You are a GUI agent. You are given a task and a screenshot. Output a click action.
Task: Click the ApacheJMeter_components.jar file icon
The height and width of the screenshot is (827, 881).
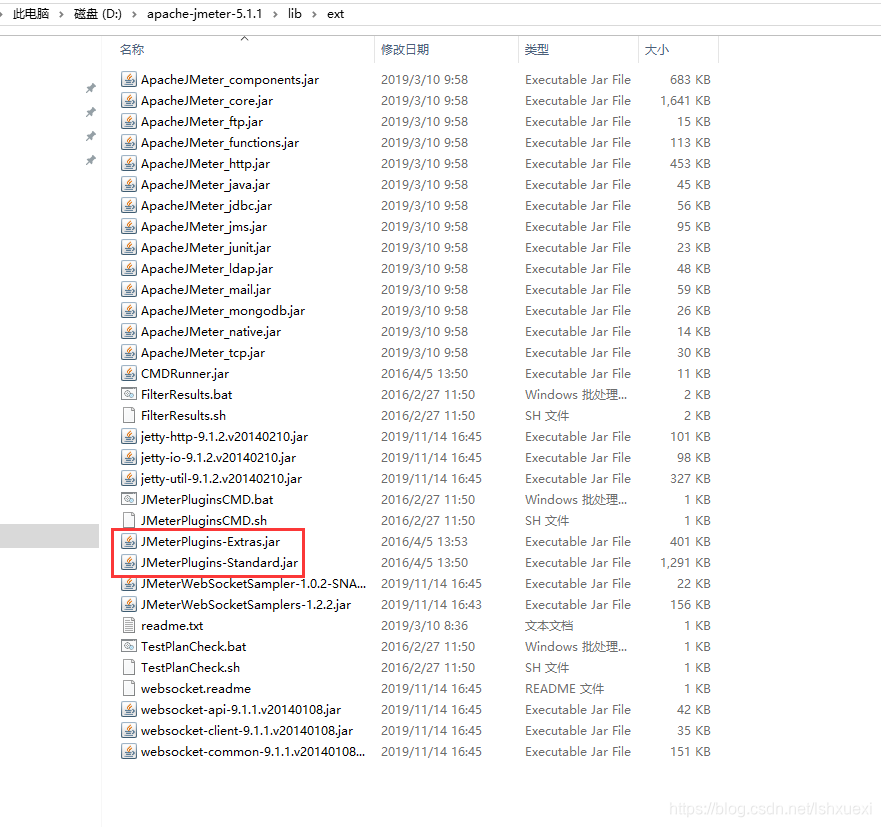[129, 80]
